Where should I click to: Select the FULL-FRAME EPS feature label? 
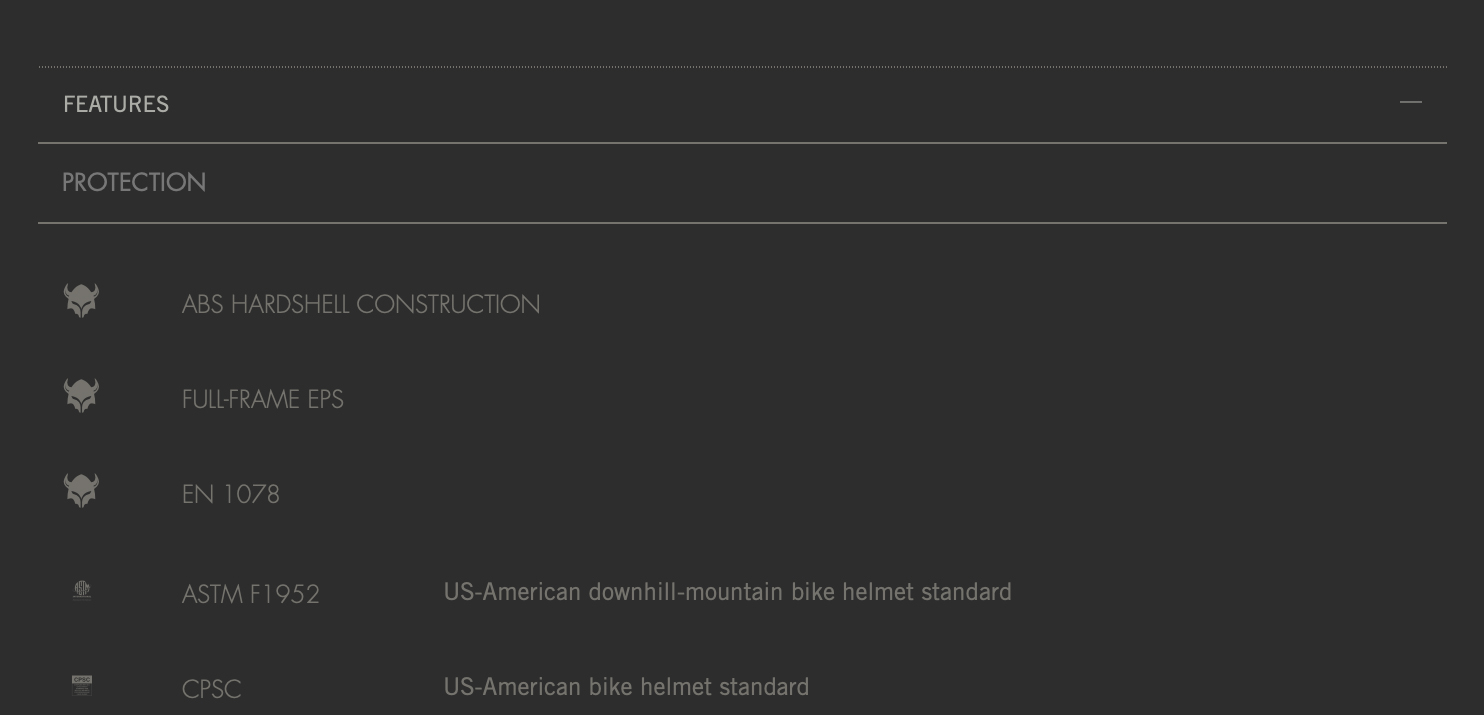click(x=263, y=399)
